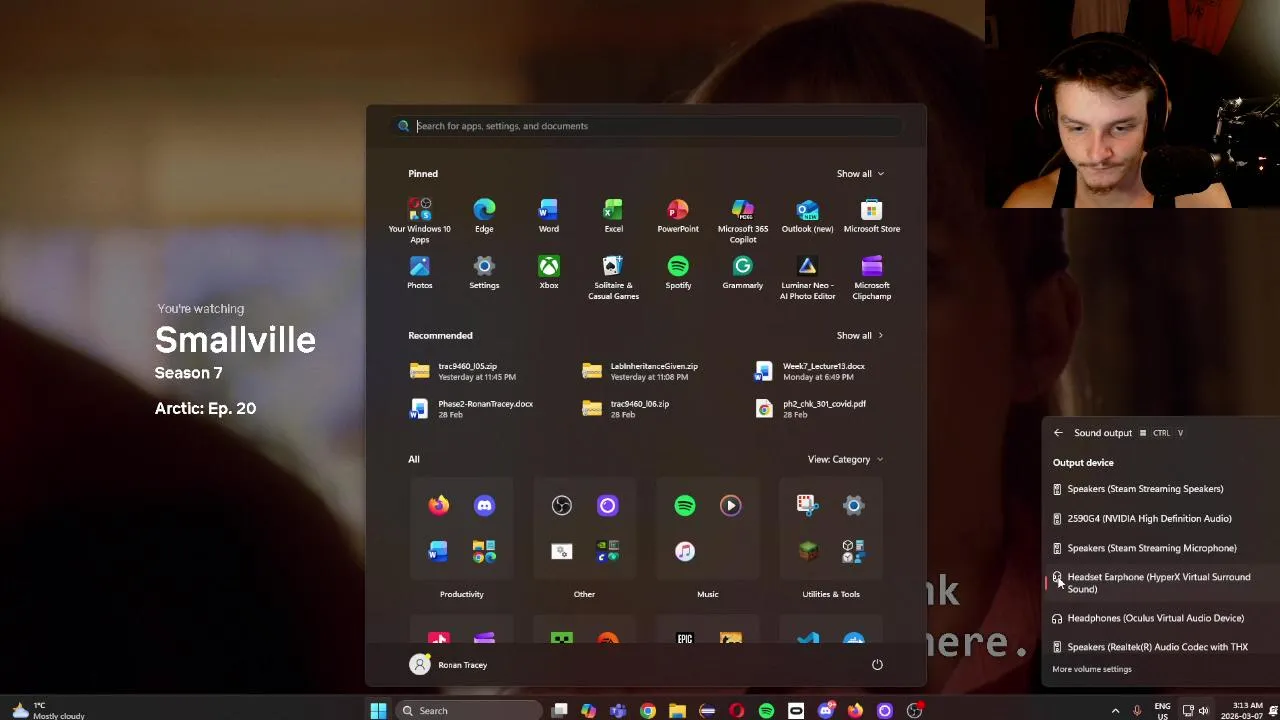
Task: Open OBS Studio in the Other category
Action: [561, 505]
